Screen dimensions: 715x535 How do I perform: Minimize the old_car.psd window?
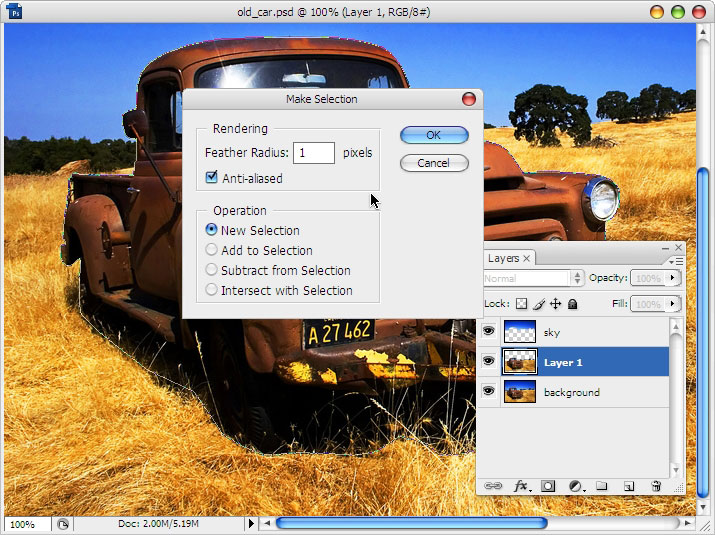(x=657, y=12)
